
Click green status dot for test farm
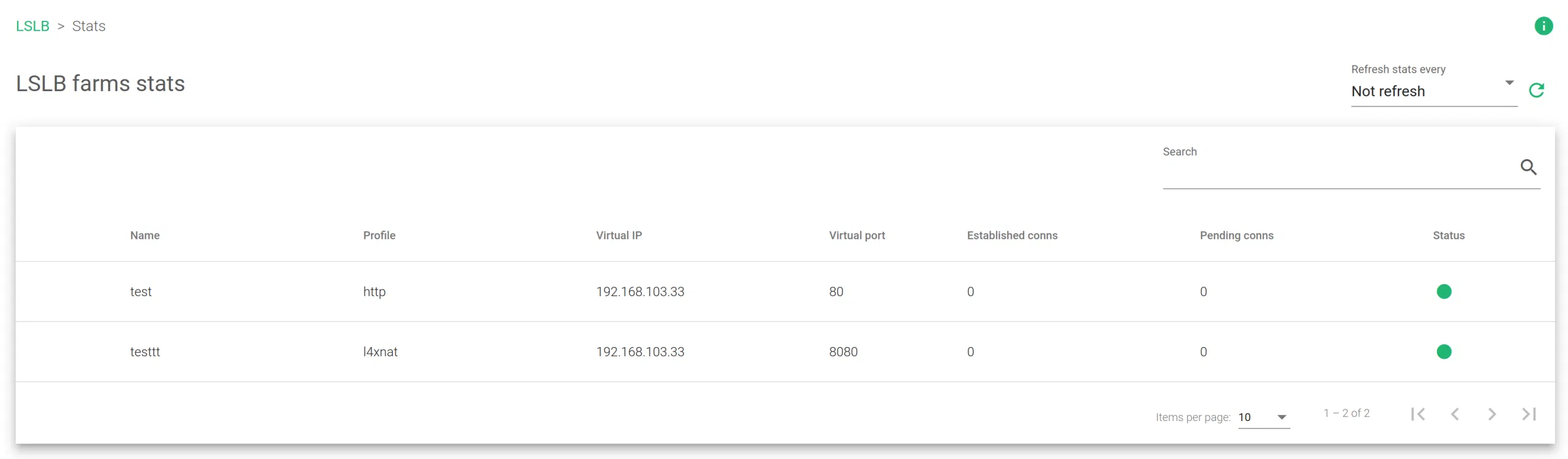point(1444,291)
